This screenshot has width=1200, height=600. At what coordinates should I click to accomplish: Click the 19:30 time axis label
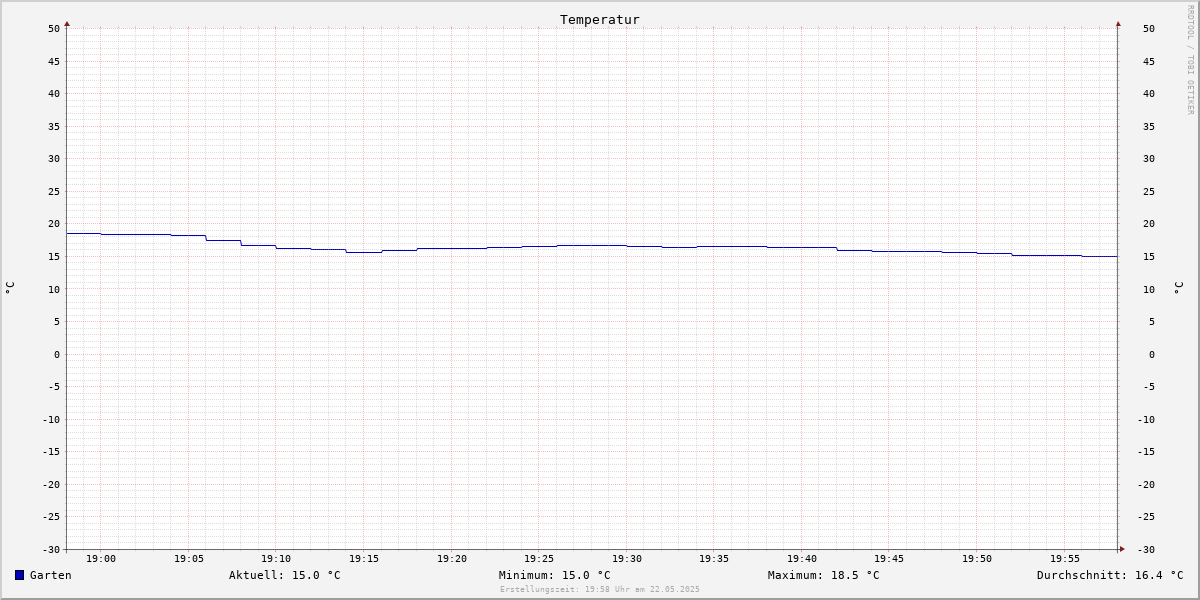(x=627, y=559)
